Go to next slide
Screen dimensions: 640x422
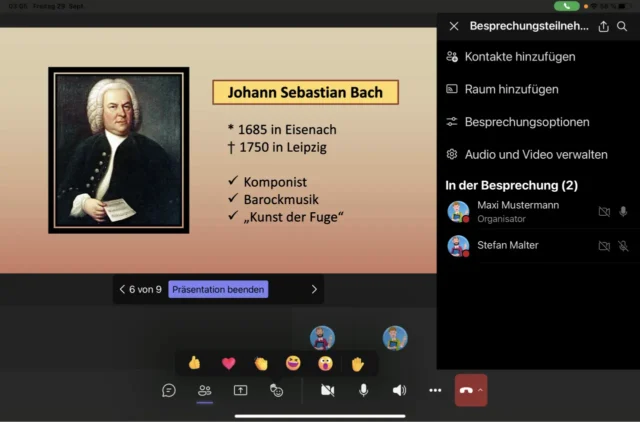(x=314, y=289)
